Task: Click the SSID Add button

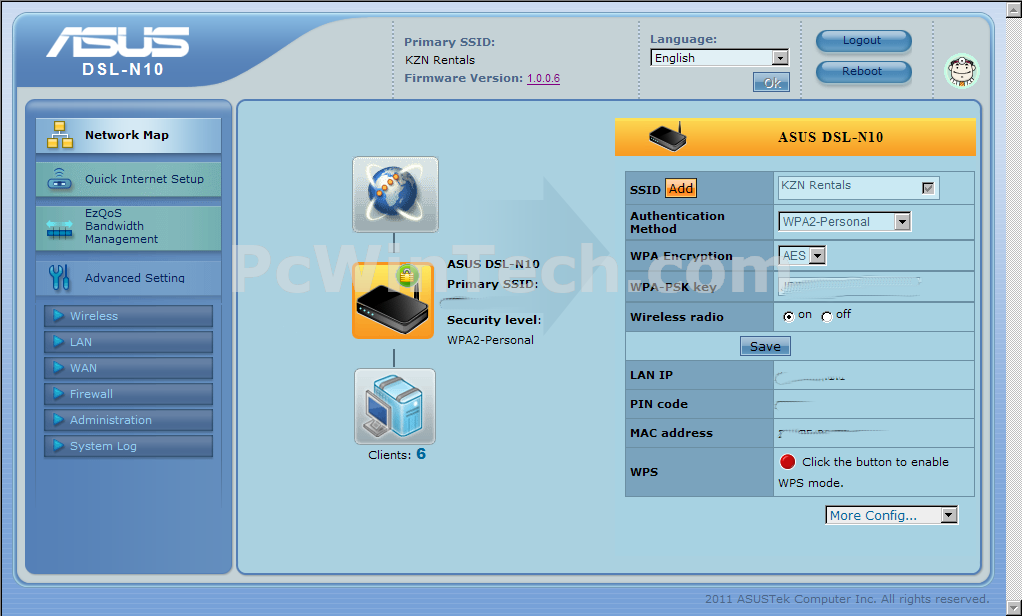Action: pyautogui.click(x=680, y=188)
